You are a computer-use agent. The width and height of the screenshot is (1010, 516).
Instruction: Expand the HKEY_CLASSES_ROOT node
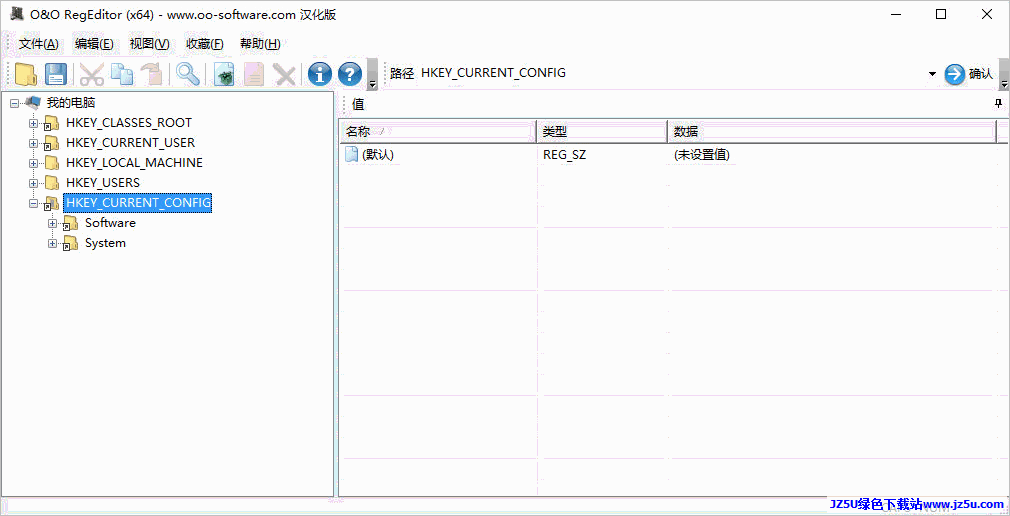pyautogui.click(x=33, y=123)
